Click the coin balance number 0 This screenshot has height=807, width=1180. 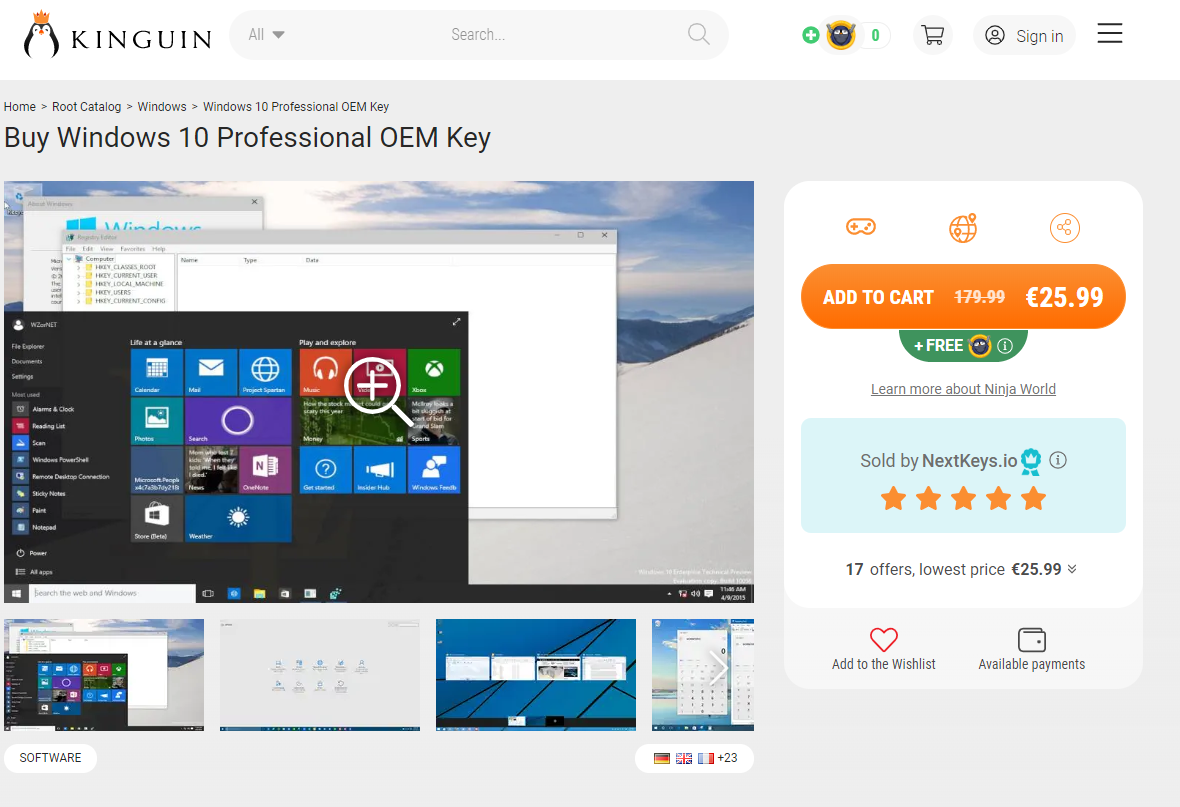pos(875,35)
